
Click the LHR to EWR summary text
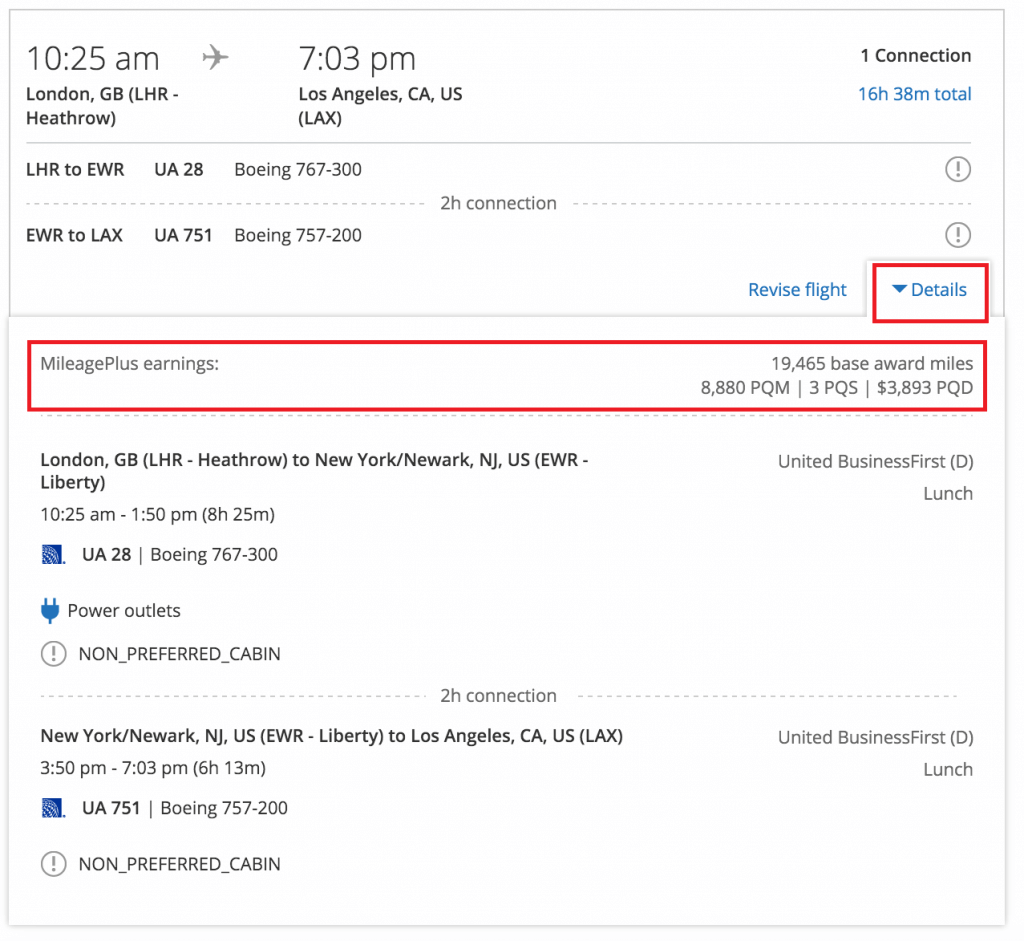[x=75, y=170]
